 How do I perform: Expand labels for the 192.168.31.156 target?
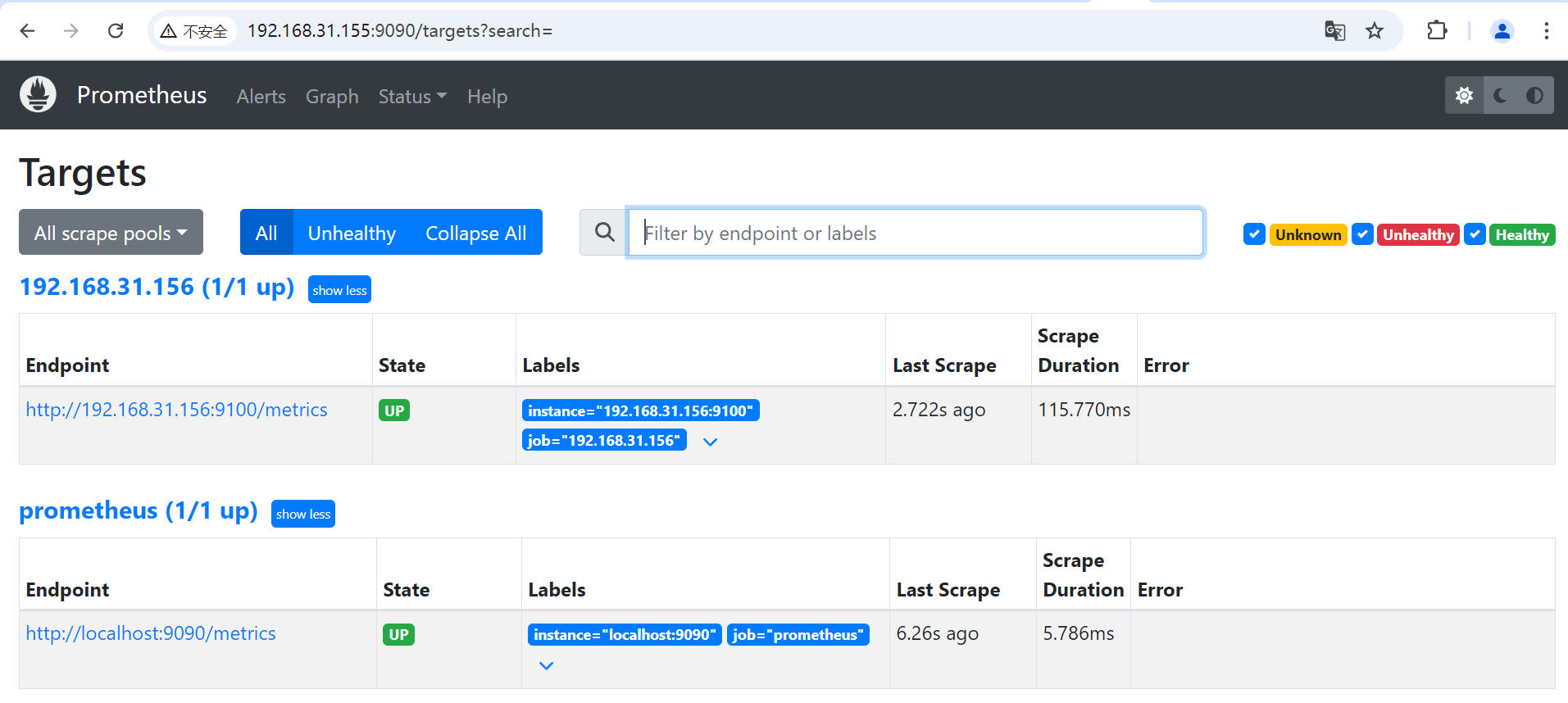(711, 442)
